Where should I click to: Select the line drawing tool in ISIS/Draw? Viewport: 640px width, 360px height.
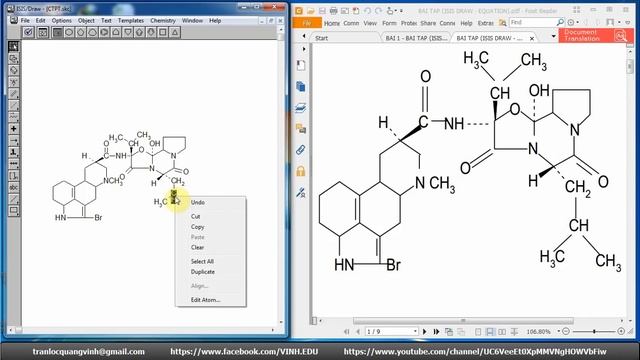point(13,200)
